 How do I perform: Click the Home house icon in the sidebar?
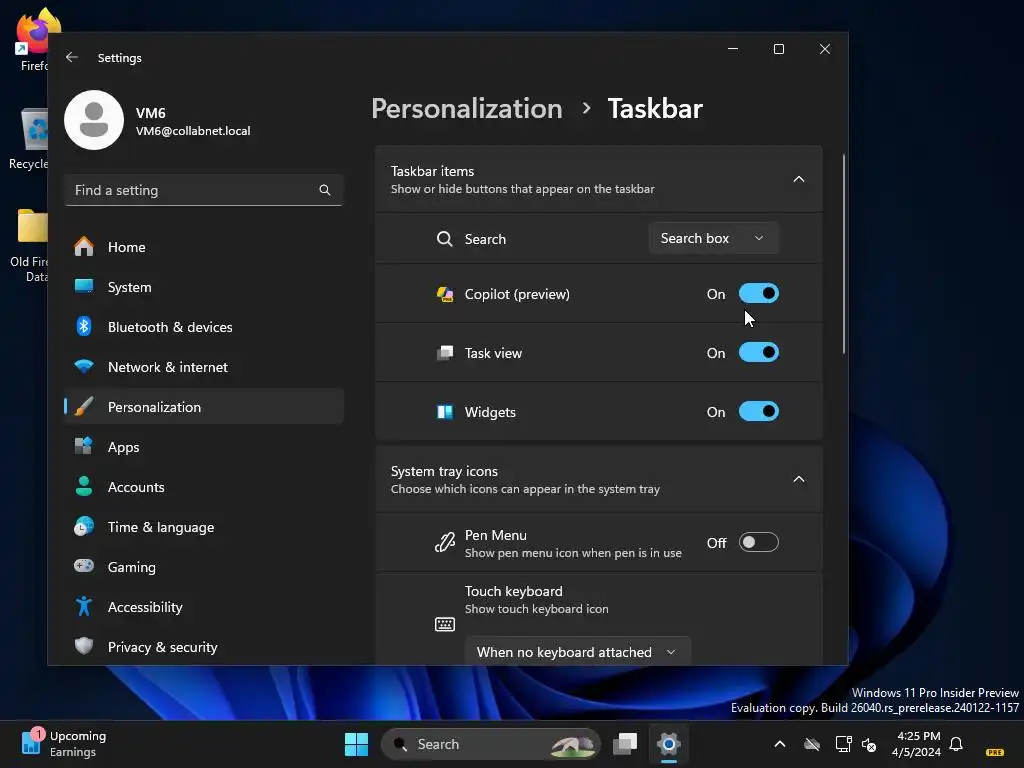point(84,247)
